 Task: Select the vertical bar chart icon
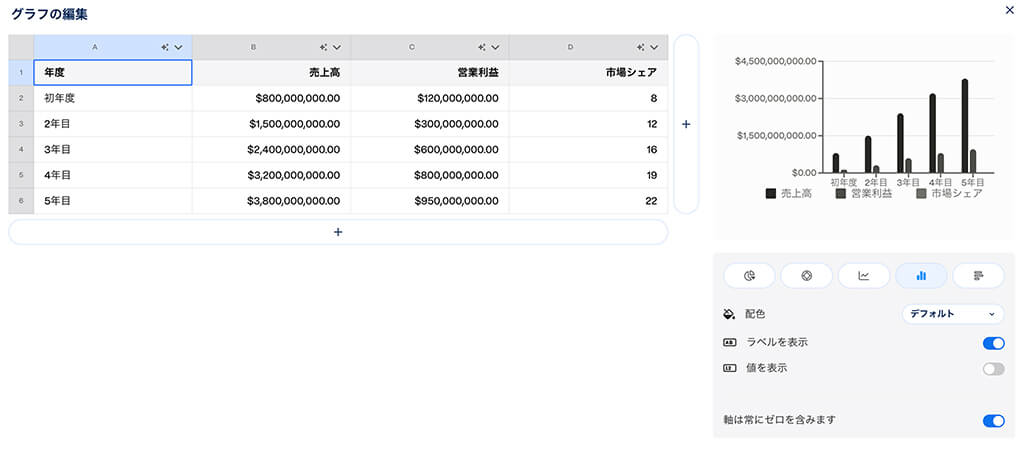click(921, 276)
